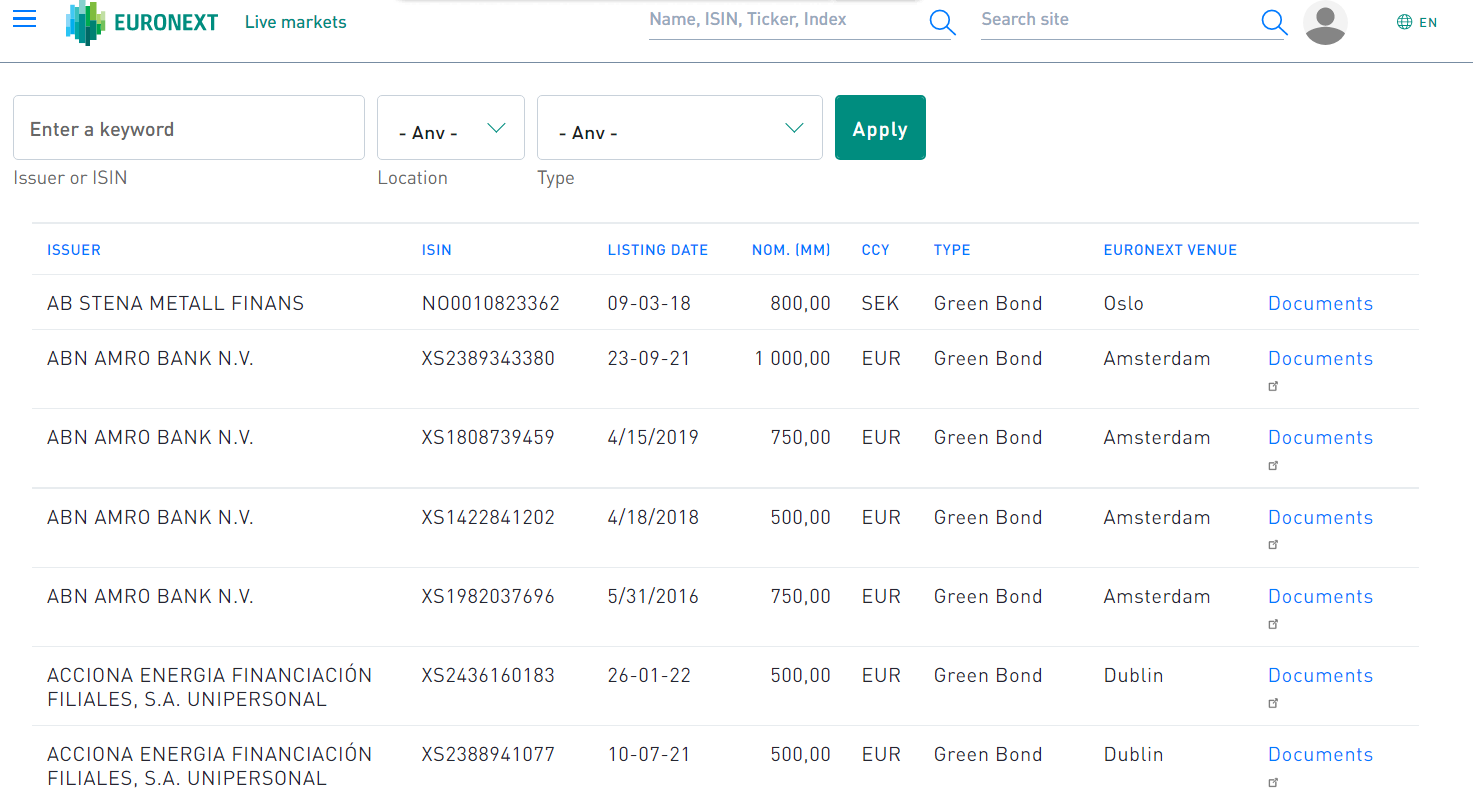Open Documents for AB Stena Metall Finans

[x=1320, y=303]
